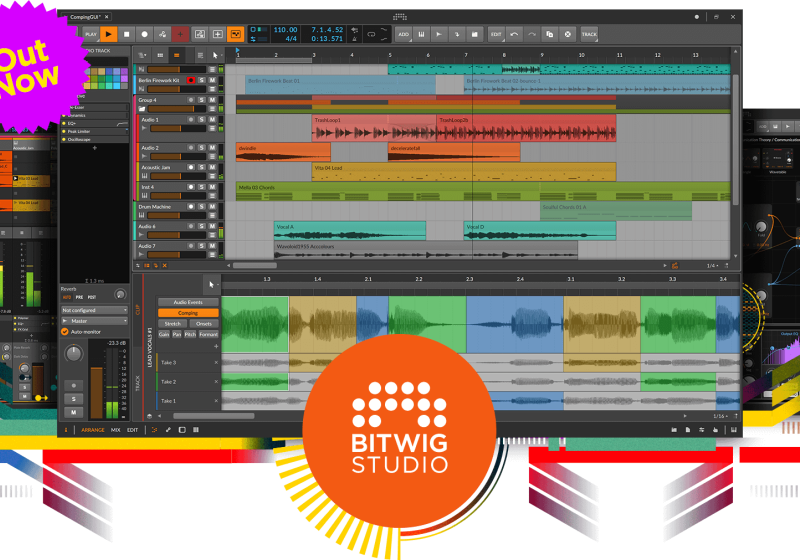Open the ADD menu dropdown

tap(403, 34)
